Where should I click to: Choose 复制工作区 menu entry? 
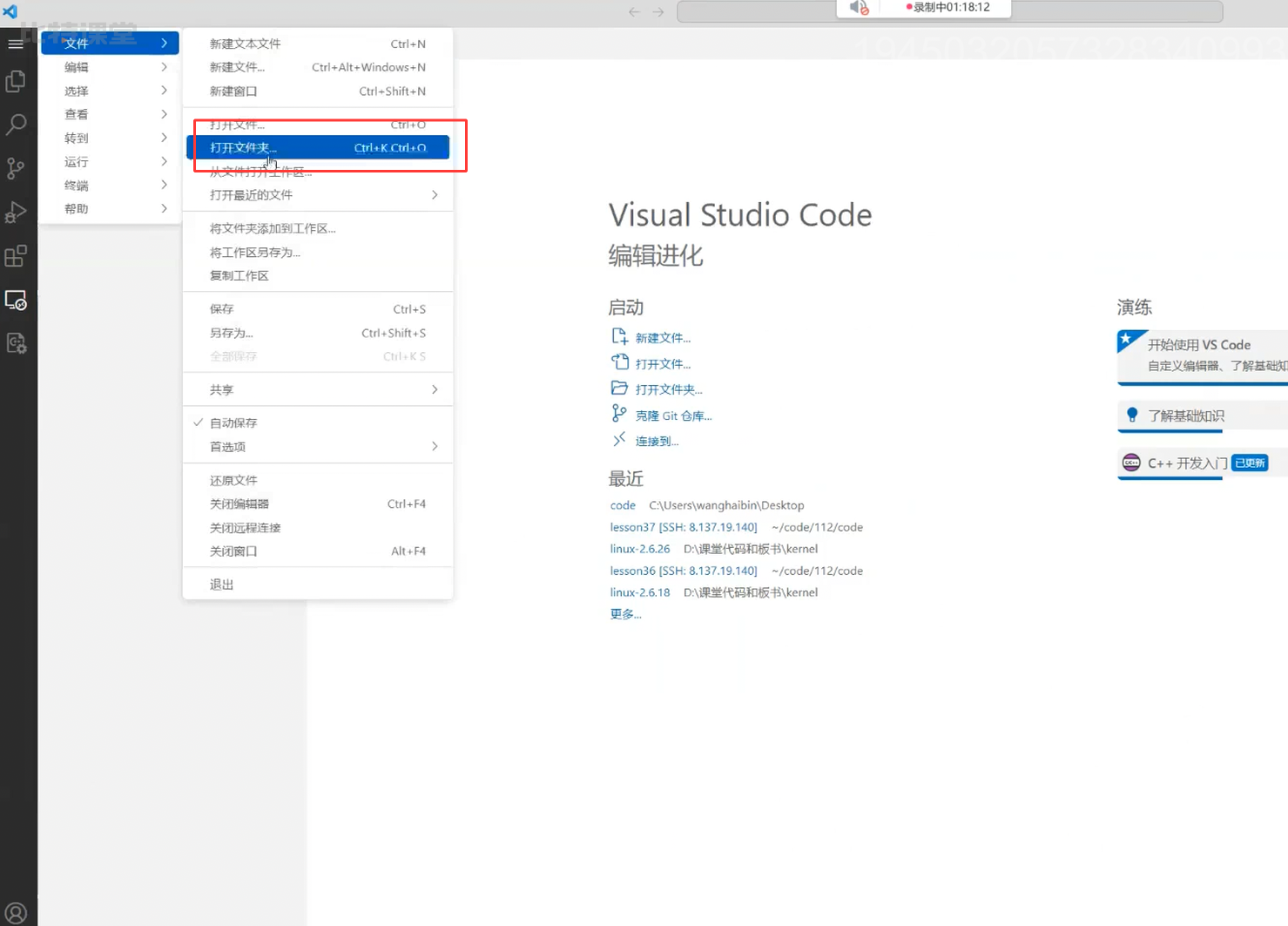pyautogui.click(x=318, y=275)
